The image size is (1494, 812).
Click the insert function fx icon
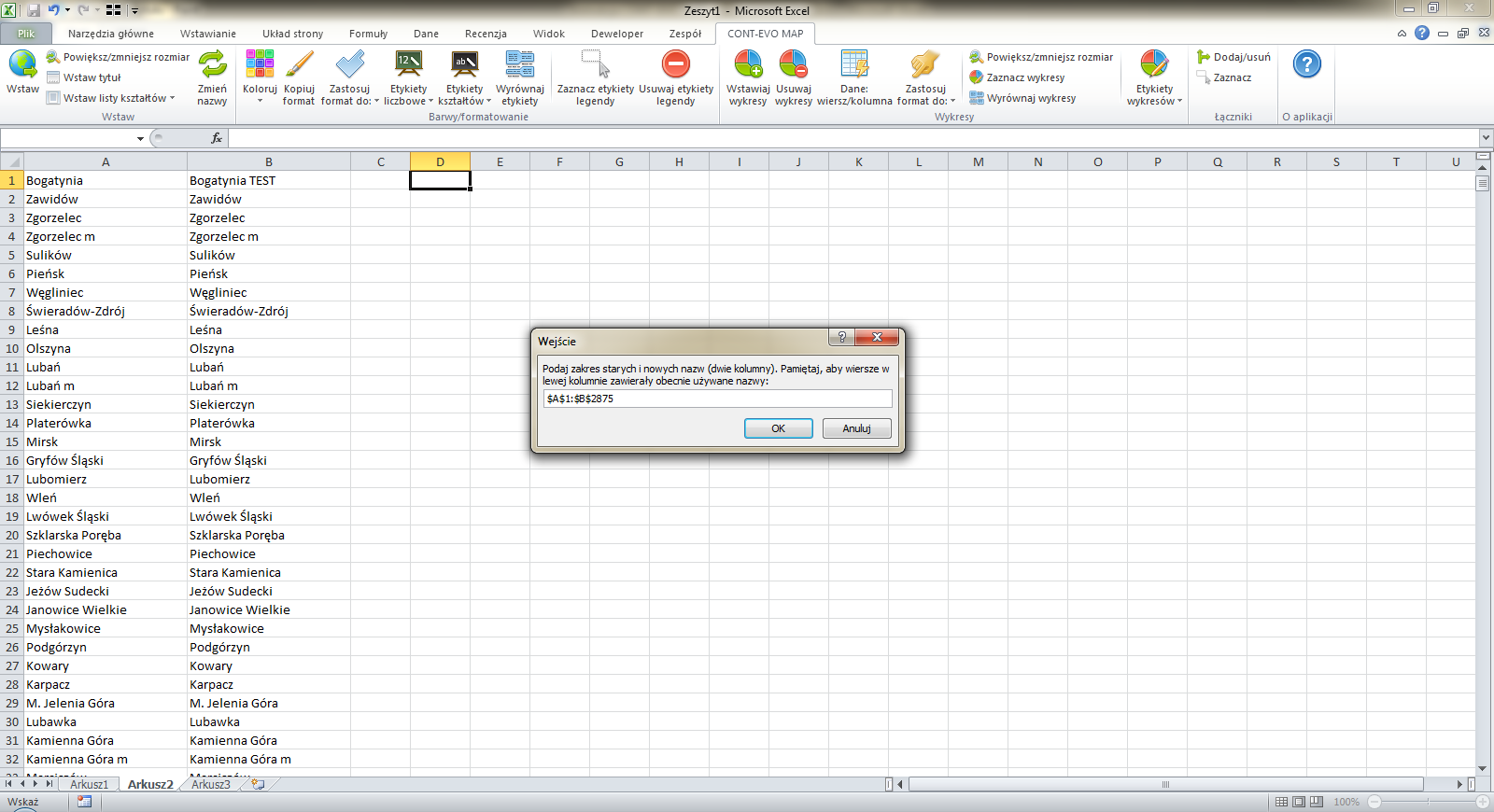pos(217,138)
